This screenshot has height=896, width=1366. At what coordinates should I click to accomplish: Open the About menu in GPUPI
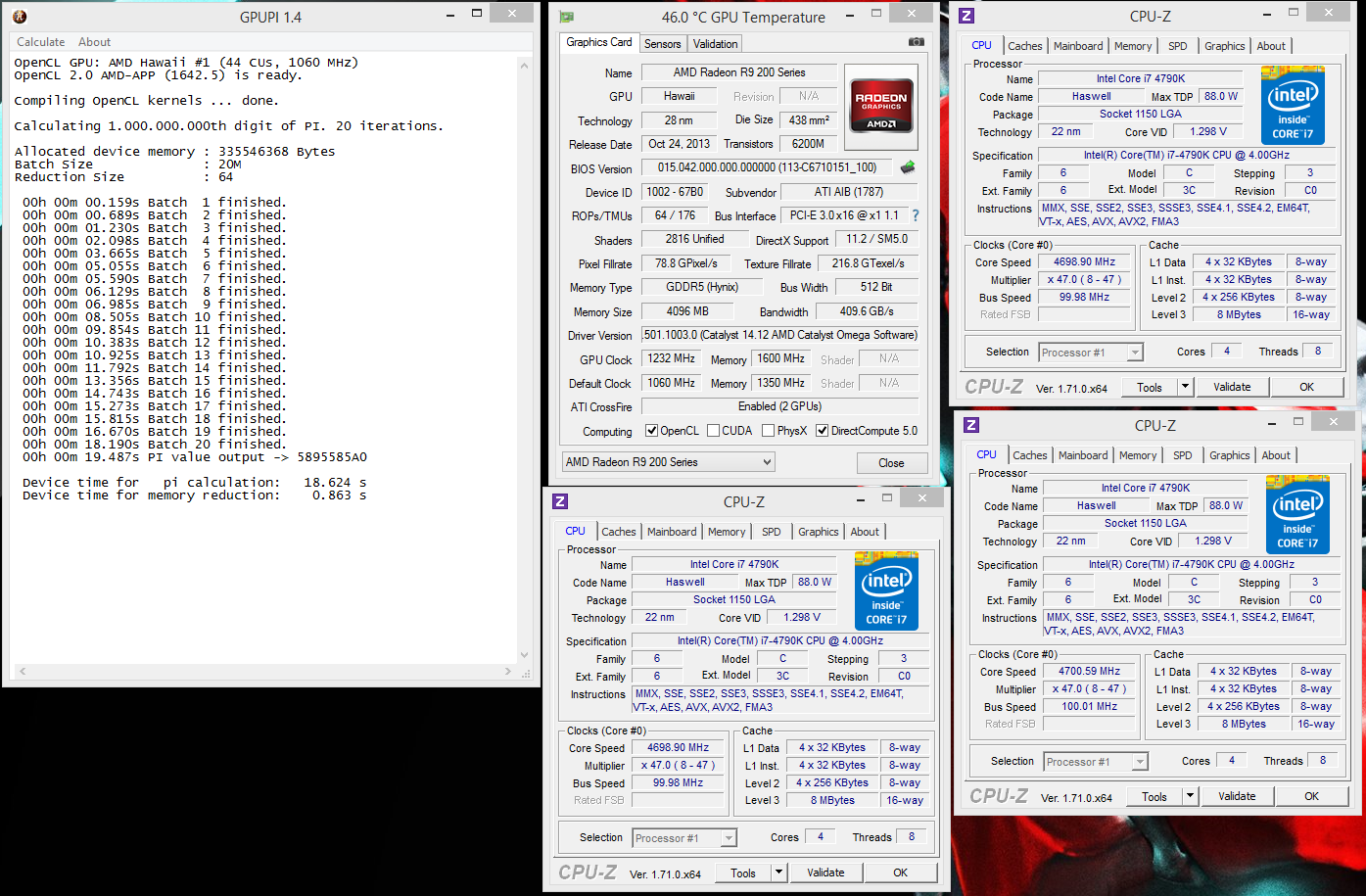95,42
